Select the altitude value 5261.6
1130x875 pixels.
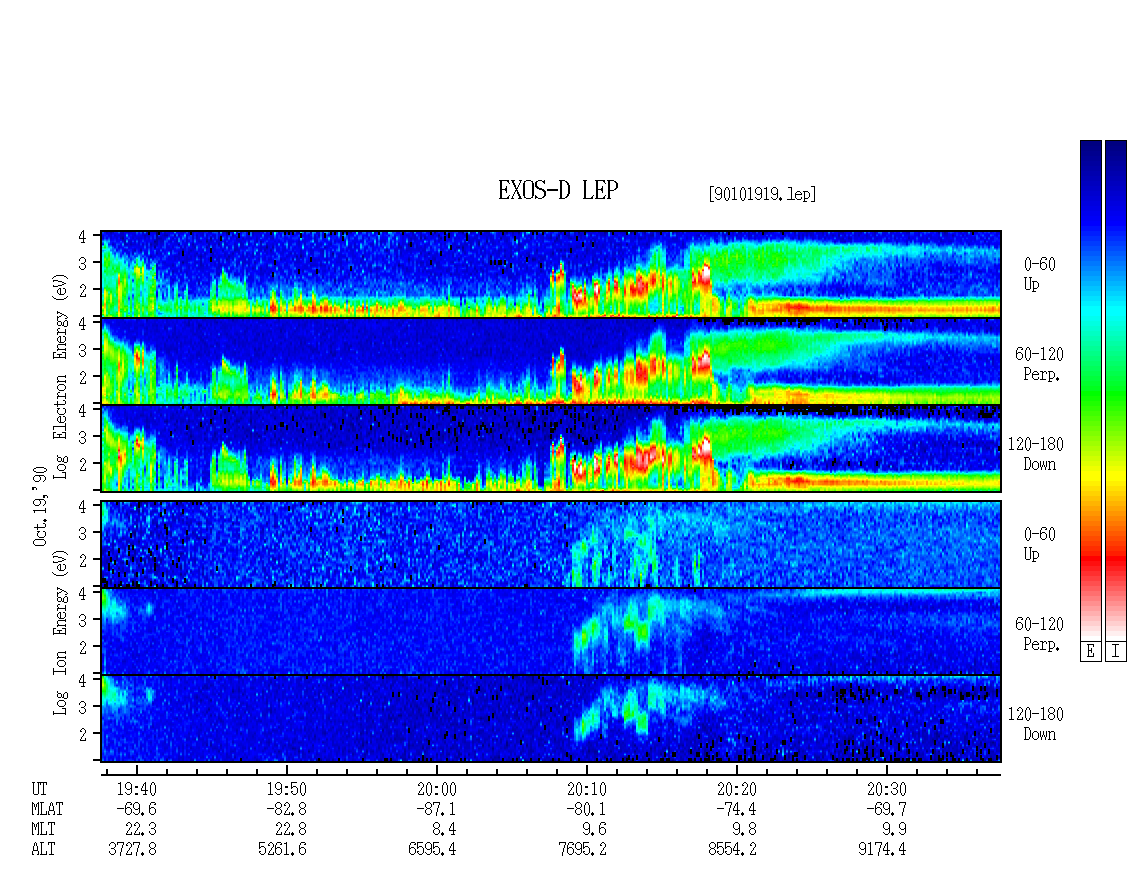tap(282, 850)
